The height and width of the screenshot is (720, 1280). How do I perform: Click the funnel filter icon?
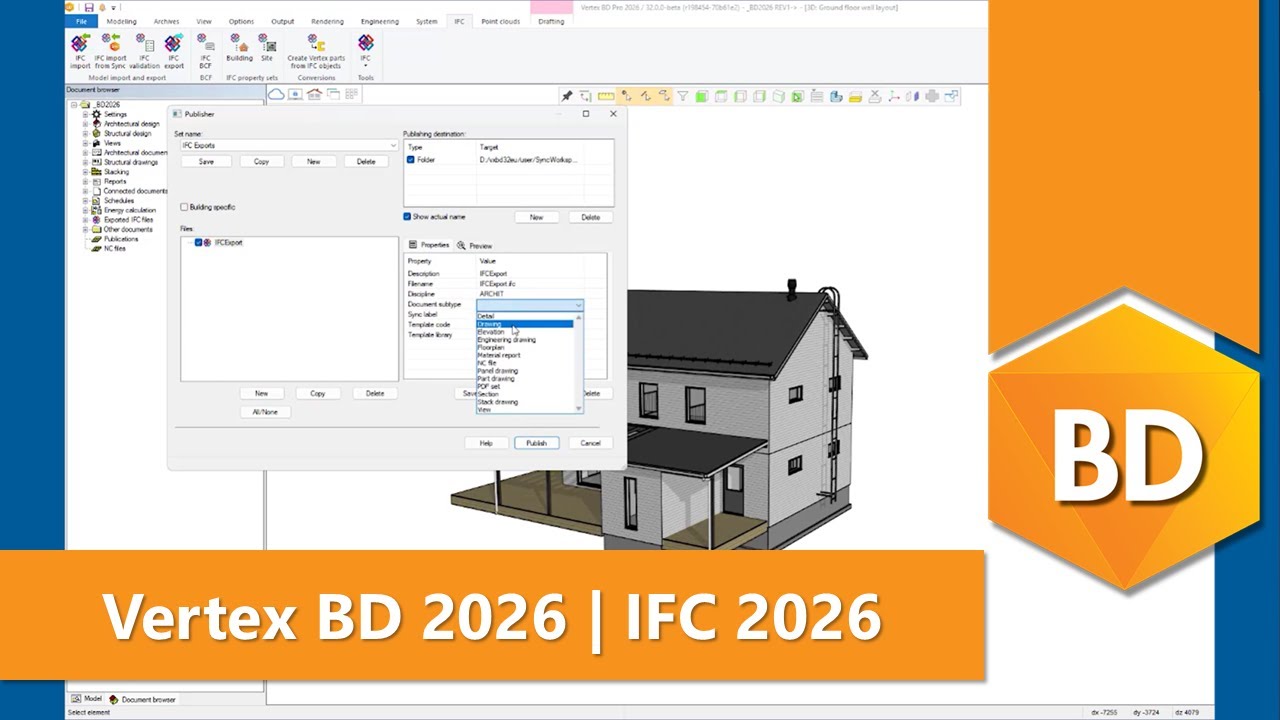pyautogui.click(x=683, y=96)
